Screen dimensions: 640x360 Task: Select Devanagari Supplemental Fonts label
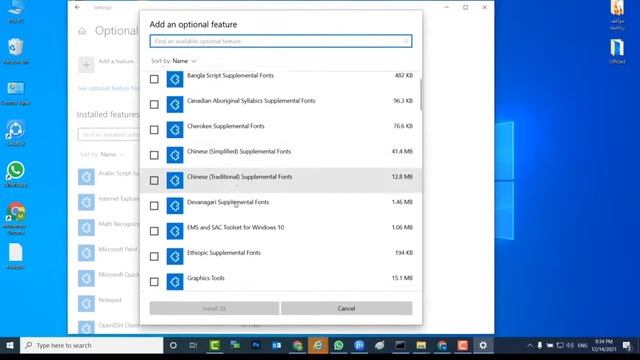point(228,202)
